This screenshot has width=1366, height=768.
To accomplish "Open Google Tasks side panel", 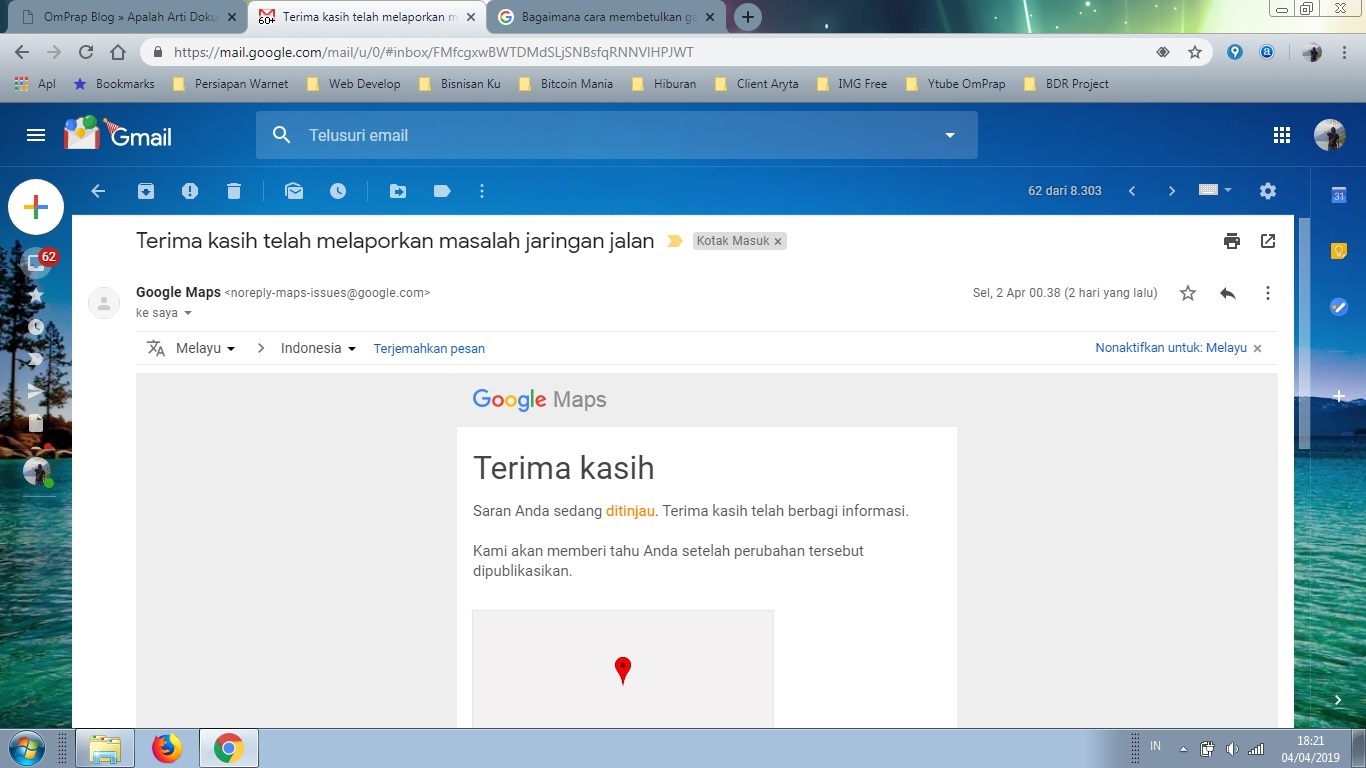I will click(x=1339, y=307).
